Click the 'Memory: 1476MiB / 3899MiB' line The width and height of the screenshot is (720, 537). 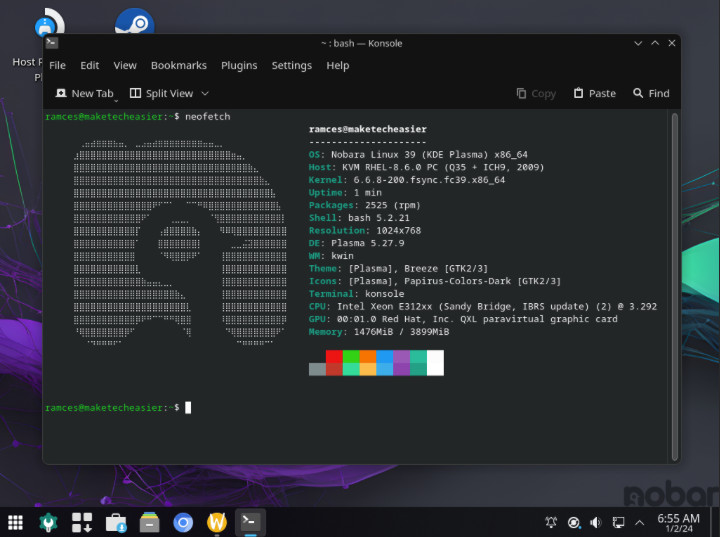tap(379, 332)
